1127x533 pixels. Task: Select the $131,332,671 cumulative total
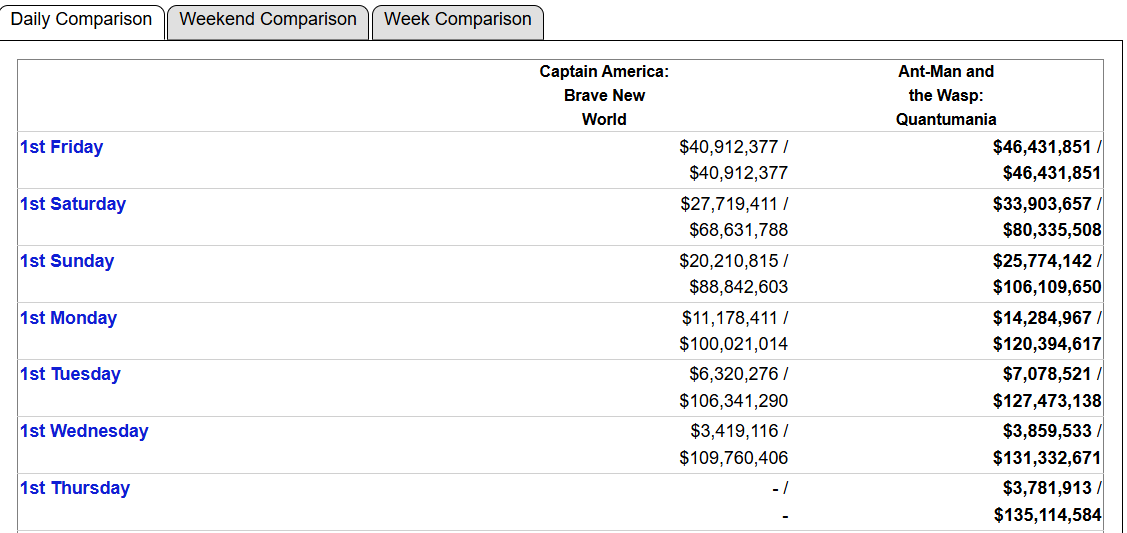coord(1047,457)
